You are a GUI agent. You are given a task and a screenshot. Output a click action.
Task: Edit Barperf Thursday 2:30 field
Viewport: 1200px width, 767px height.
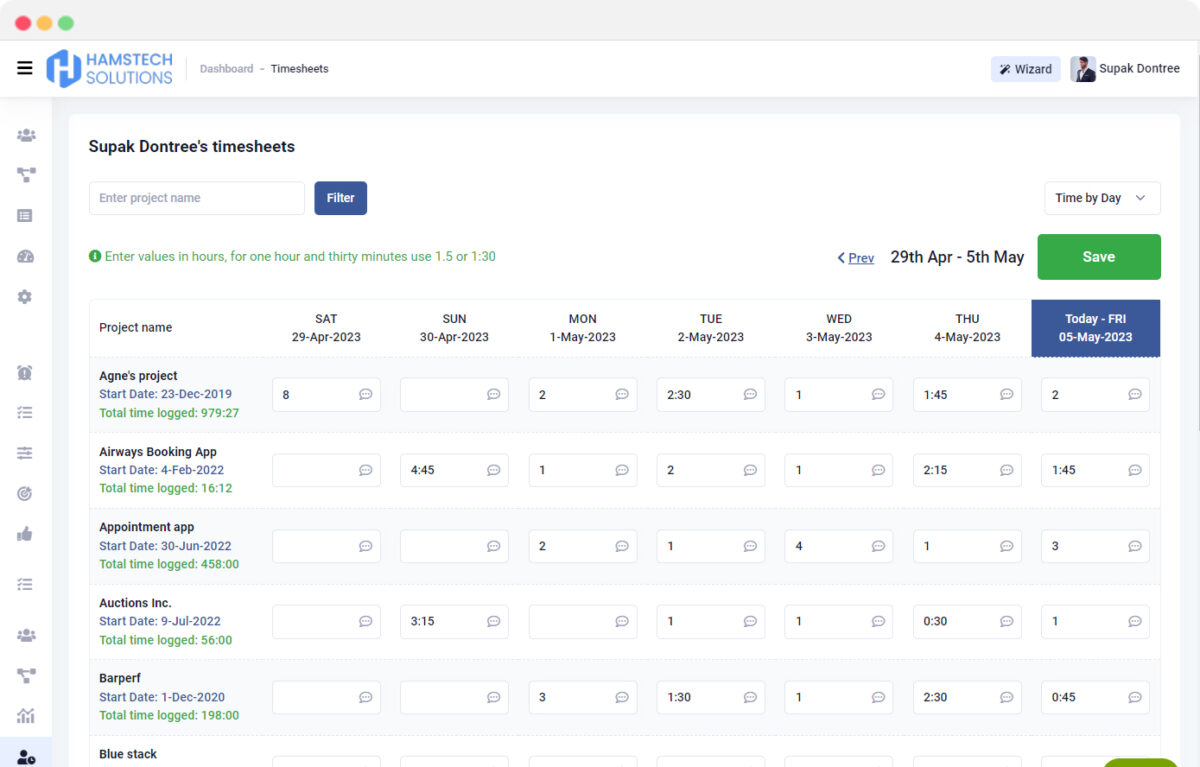[967, 697]
